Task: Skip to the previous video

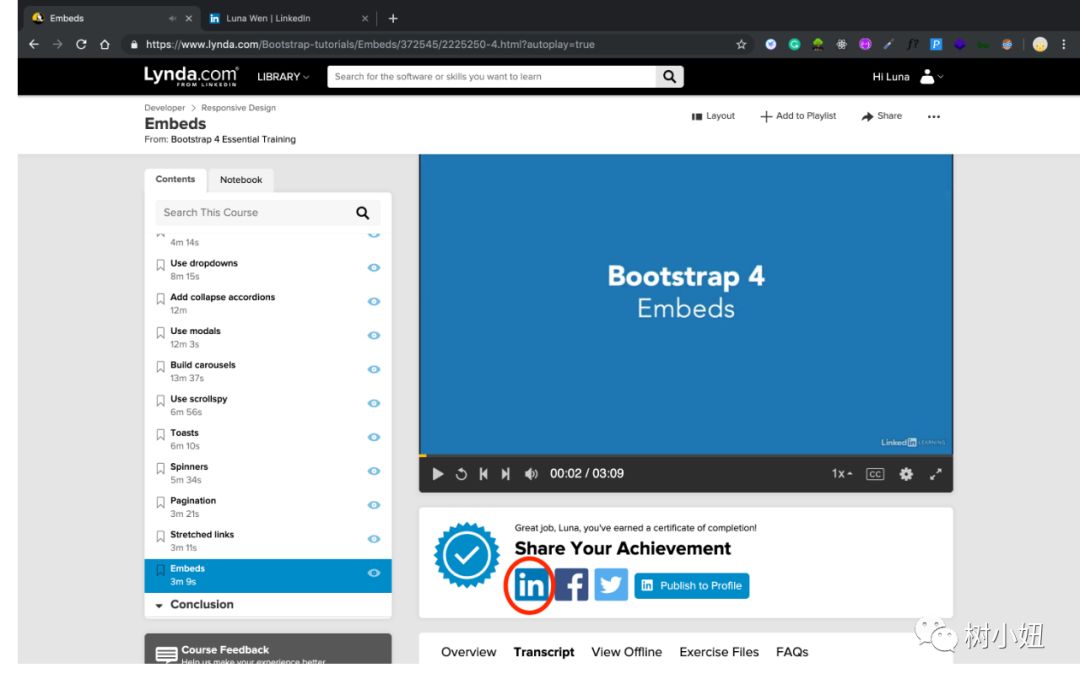Action: (484, 474)
